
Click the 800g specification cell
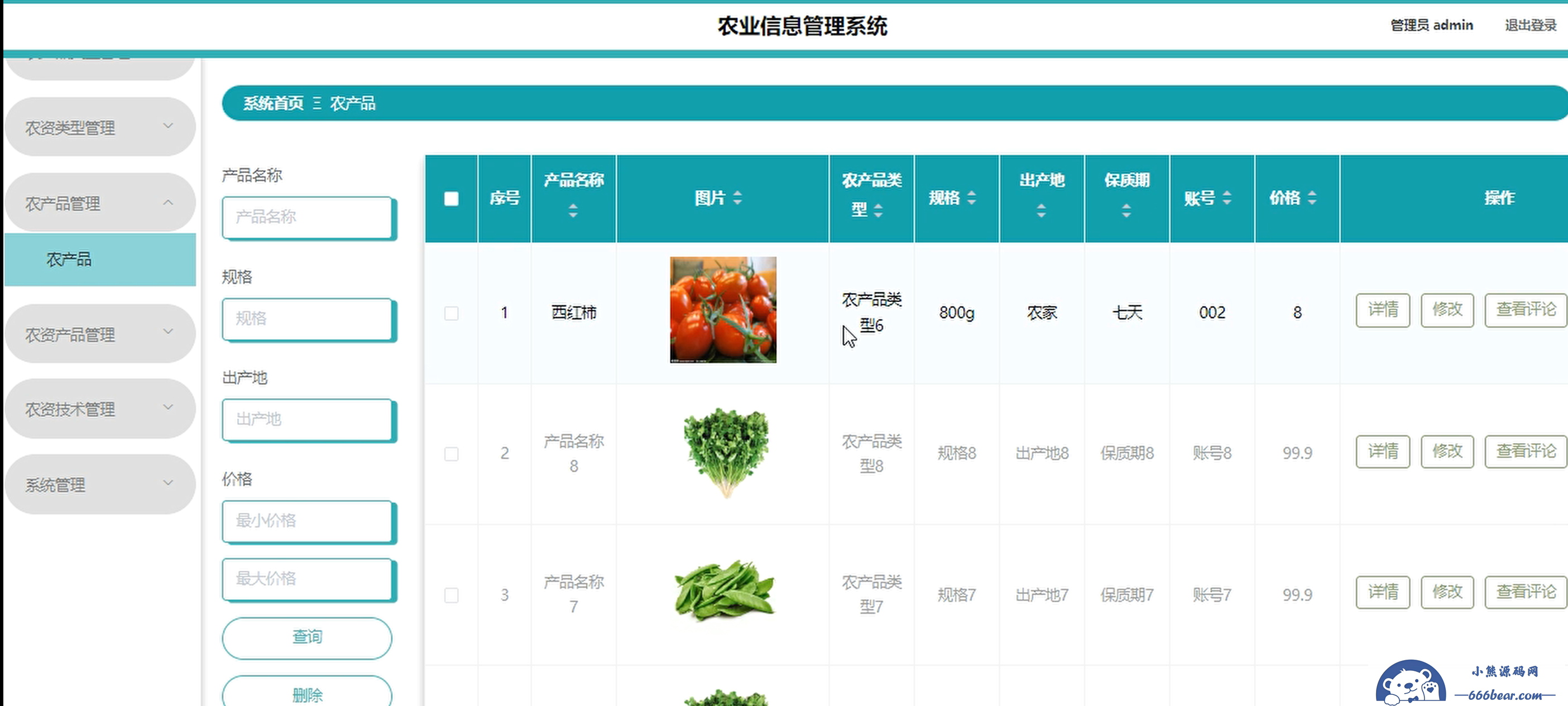click(x=956, y=313)
